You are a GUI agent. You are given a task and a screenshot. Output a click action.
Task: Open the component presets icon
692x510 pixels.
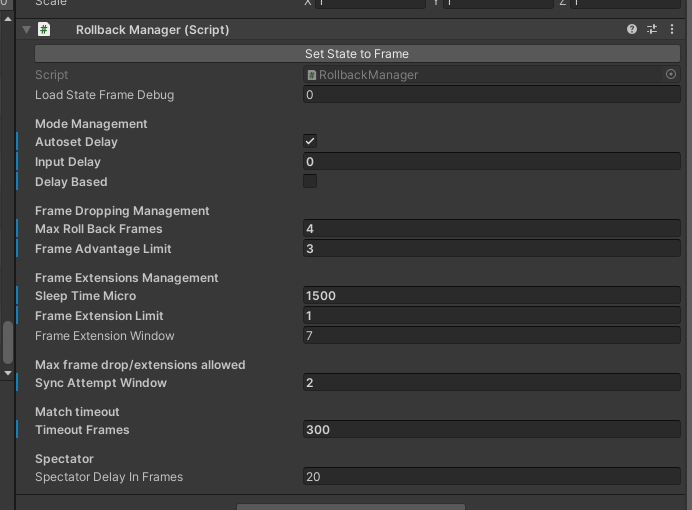click(652, 30)
